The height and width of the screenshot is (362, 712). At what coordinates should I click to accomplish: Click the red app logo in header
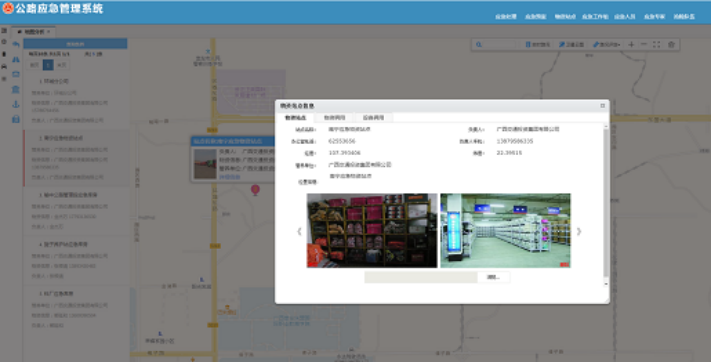click(8, 8)
